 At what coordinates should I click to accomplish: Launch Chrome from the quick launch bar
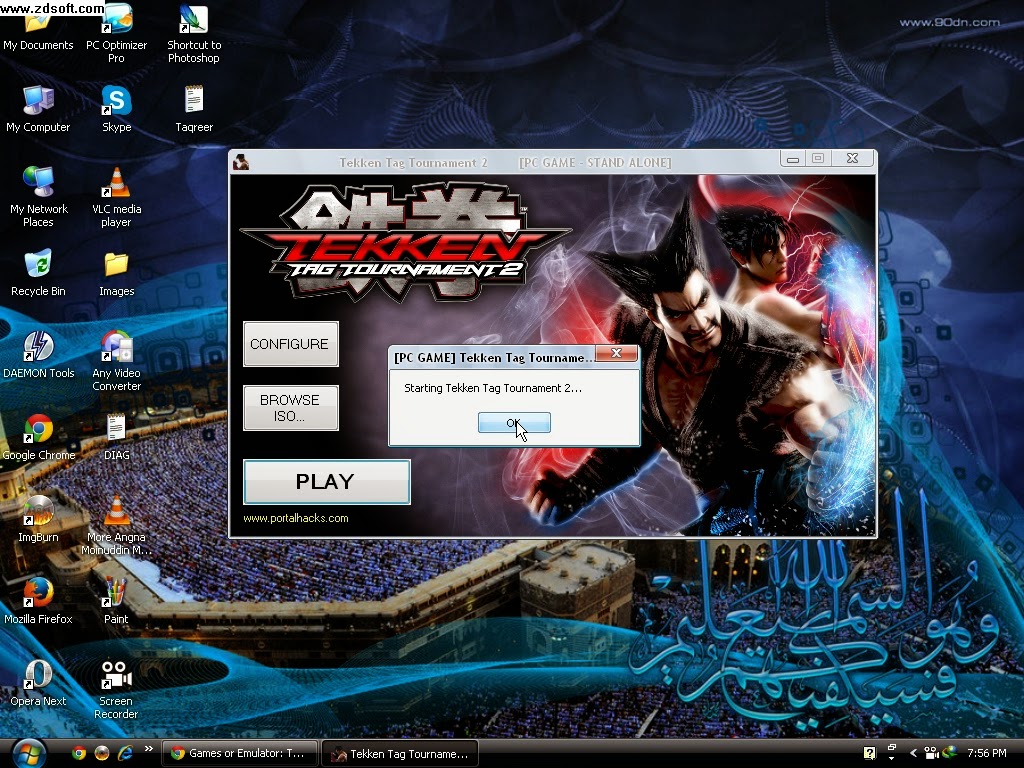[79, 753]
